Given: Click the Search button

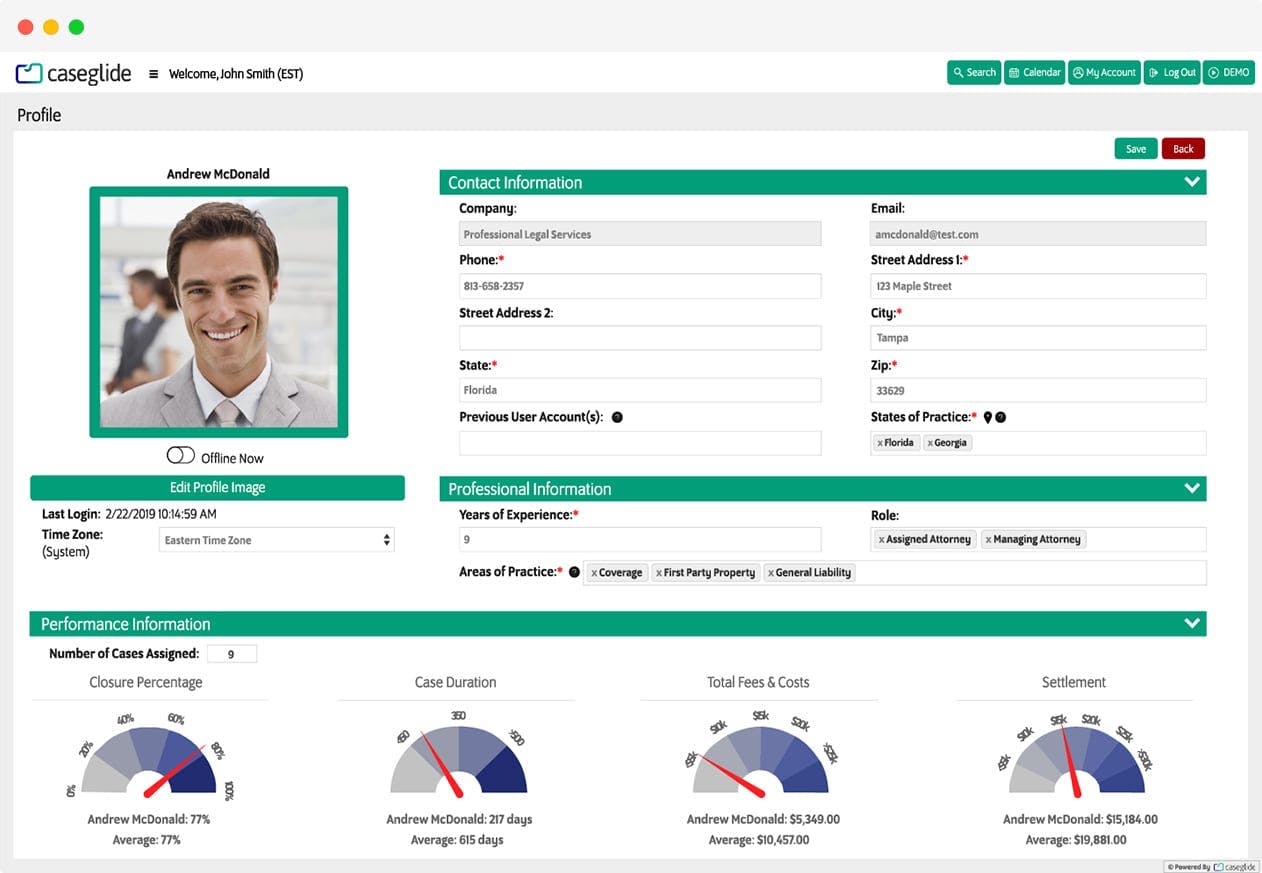Looking at the screenshot, I should pos(974,73).
